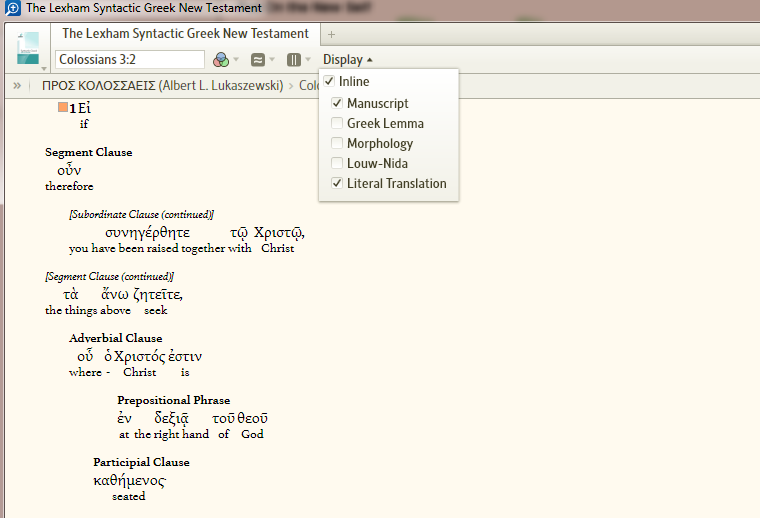Click the partial Col breadcrumb segment
This screenshot has height=518, width=760.
[308, 86]
